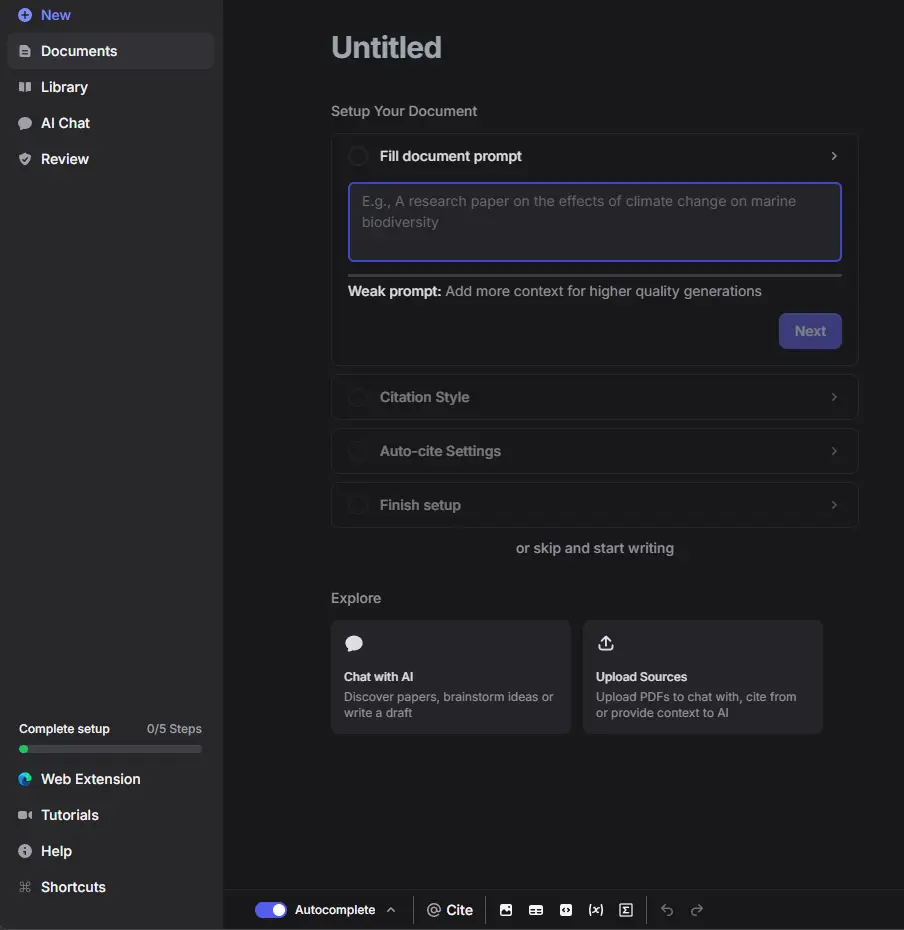Insert a code block from the toolbar
Screen dimensions: 904x930
pyautogui.click(x=566, y=910)
